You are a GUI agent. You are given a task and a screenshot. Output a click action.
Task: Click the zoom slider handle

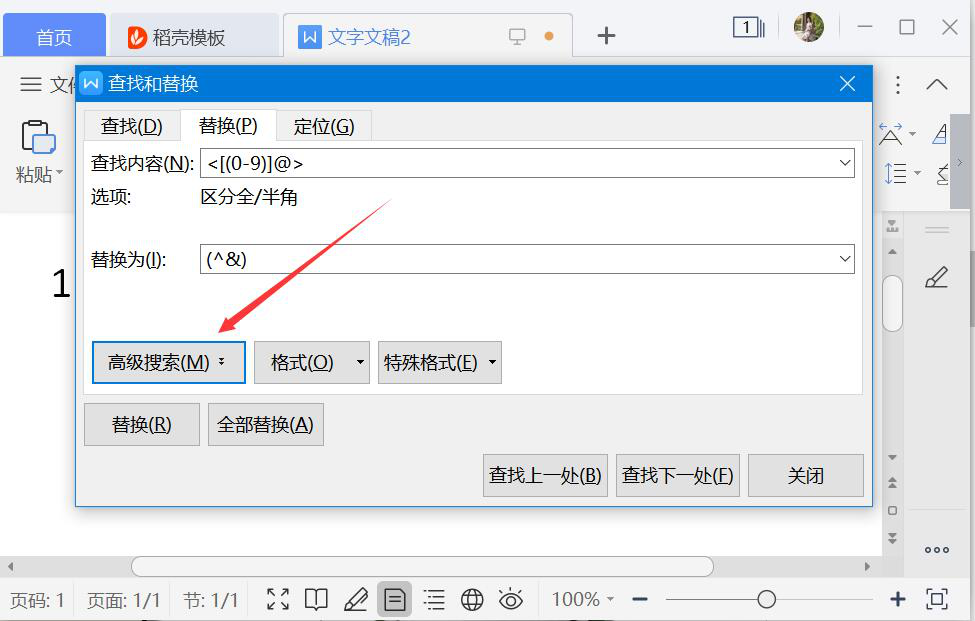[x=767, y=599]
